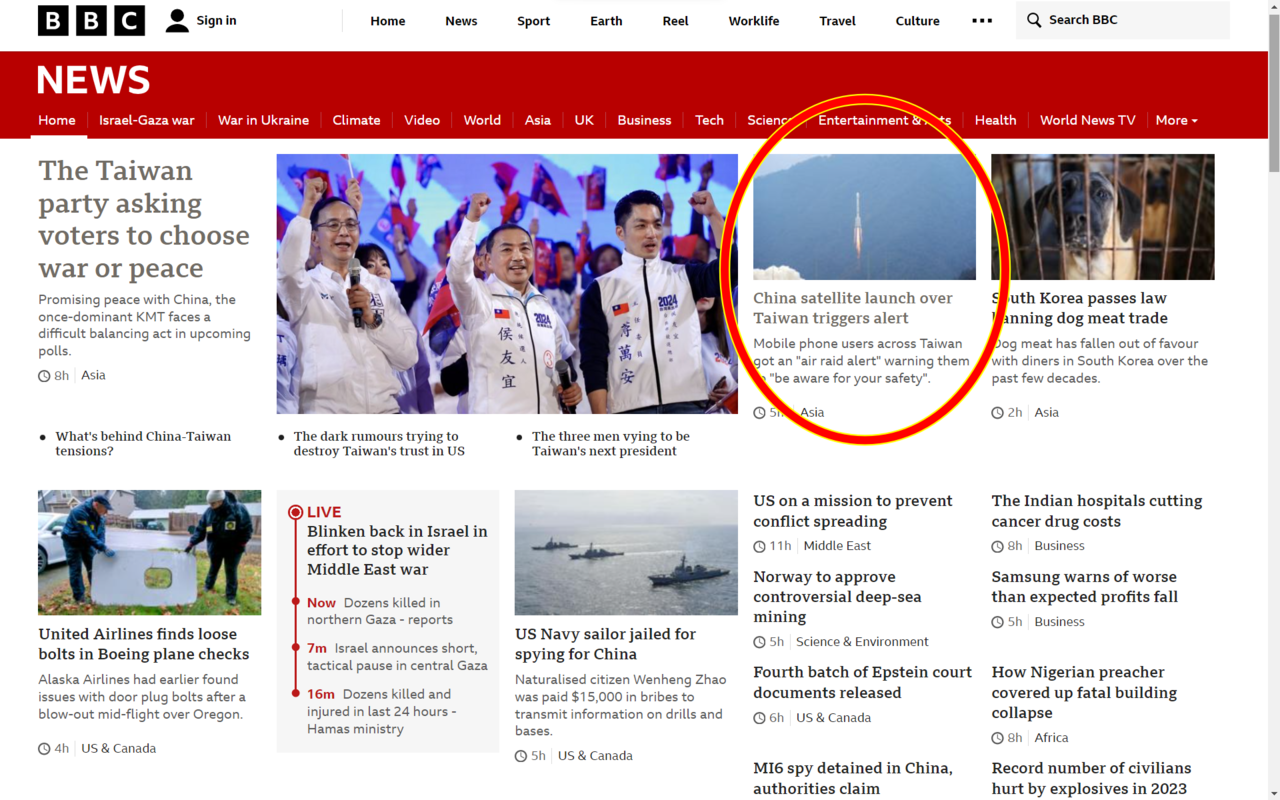Click the Sign in person icon

177,21
